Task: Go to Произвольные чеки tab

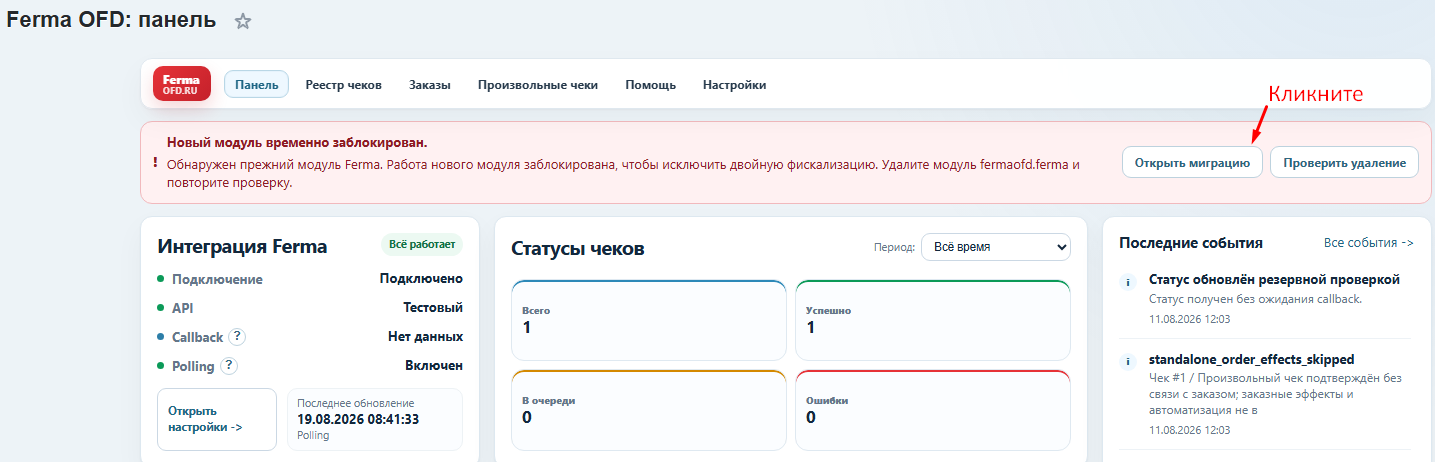Action: (538, 85)
